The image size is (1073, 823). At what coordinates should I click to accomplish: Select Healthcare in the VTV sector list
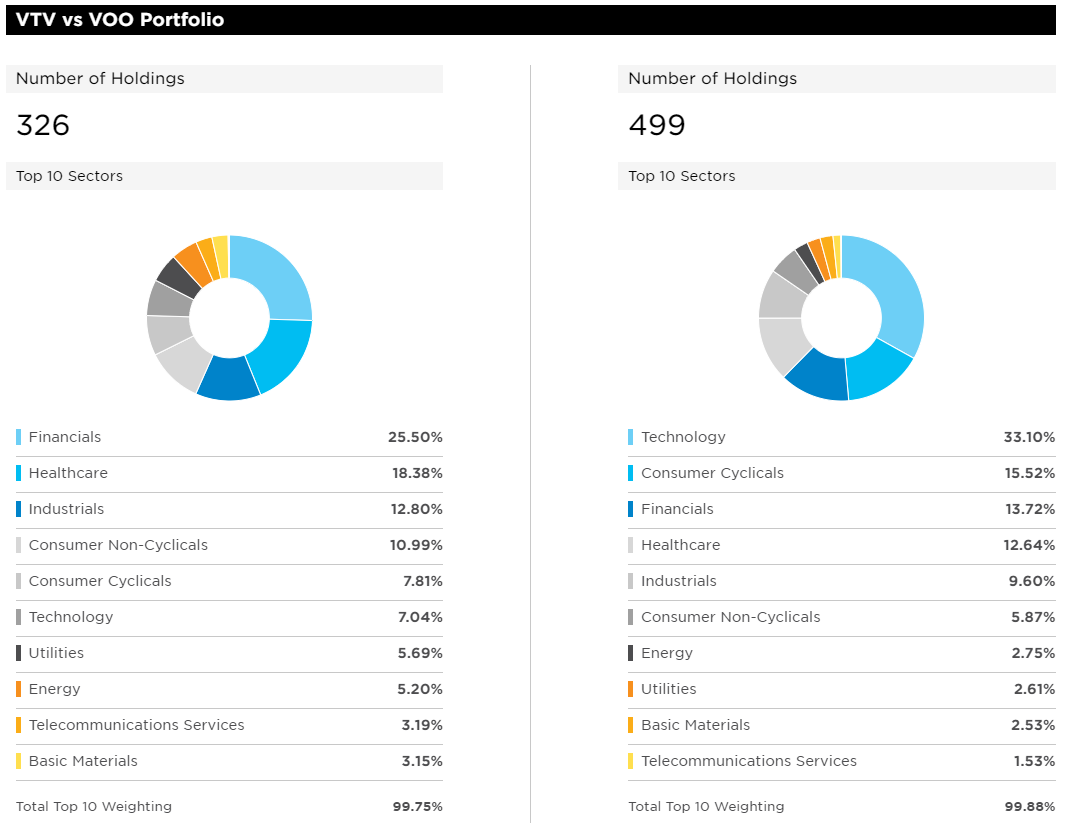[68, 473]
